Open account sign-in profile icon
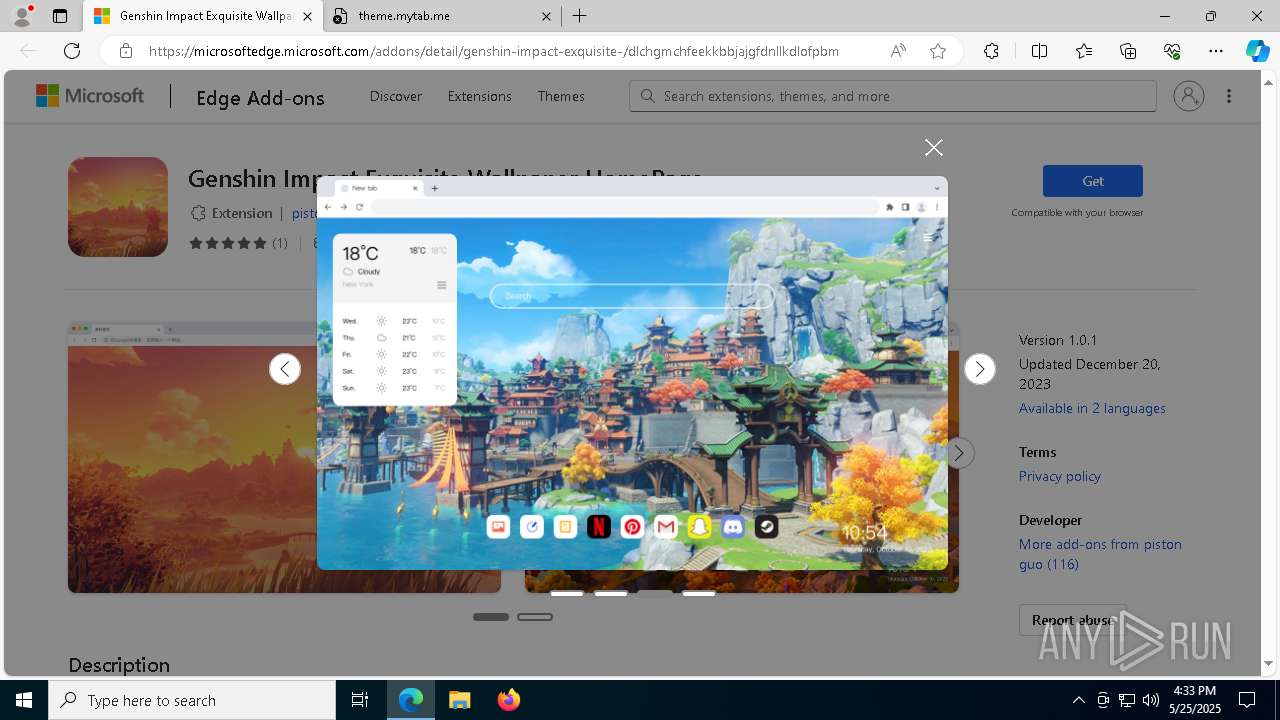This screenshot has width=1280, height=720. point(1189,96)
